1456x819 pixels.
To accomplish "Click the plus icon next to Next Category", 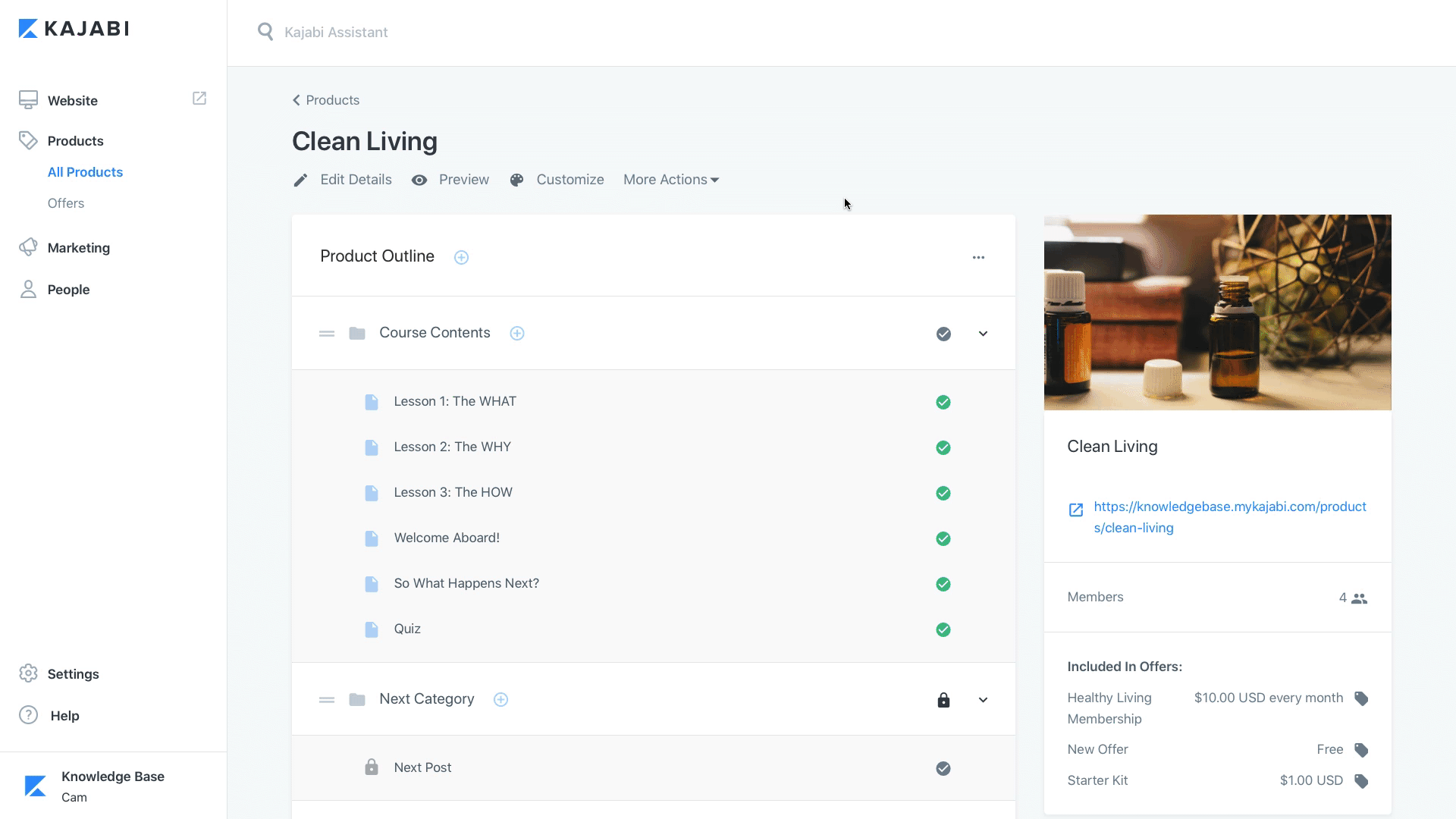I will pyautogui.click(x=500, y=700).
